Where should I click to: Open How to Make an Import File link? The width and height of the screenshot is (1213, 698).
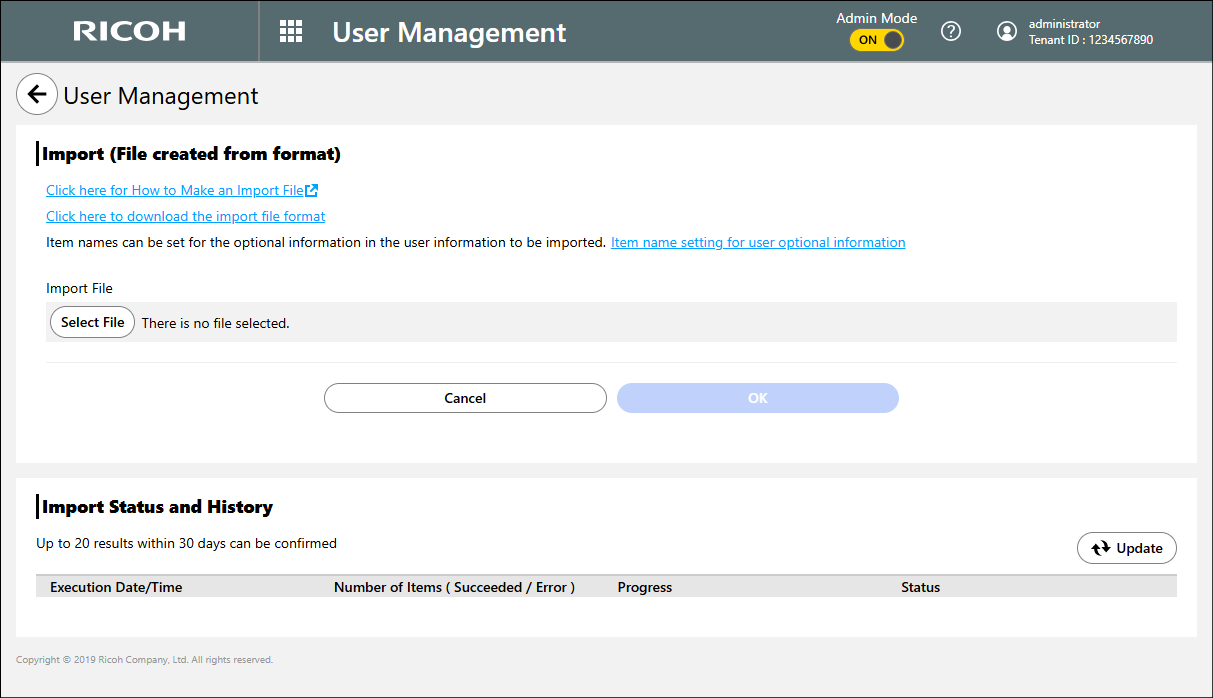point(175,190)
